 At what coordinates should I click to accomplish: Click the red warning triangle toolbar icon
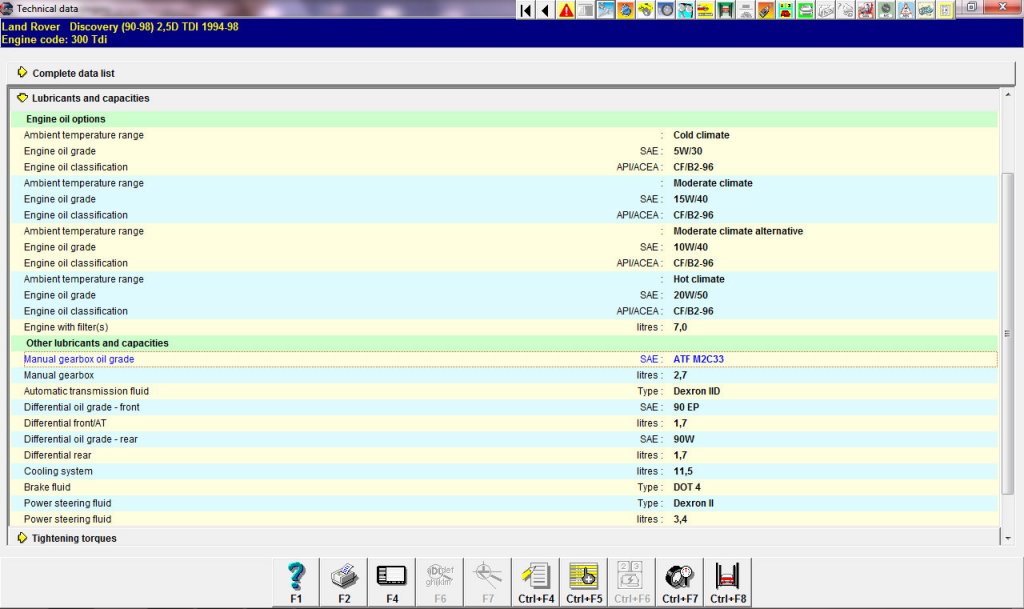566,10
